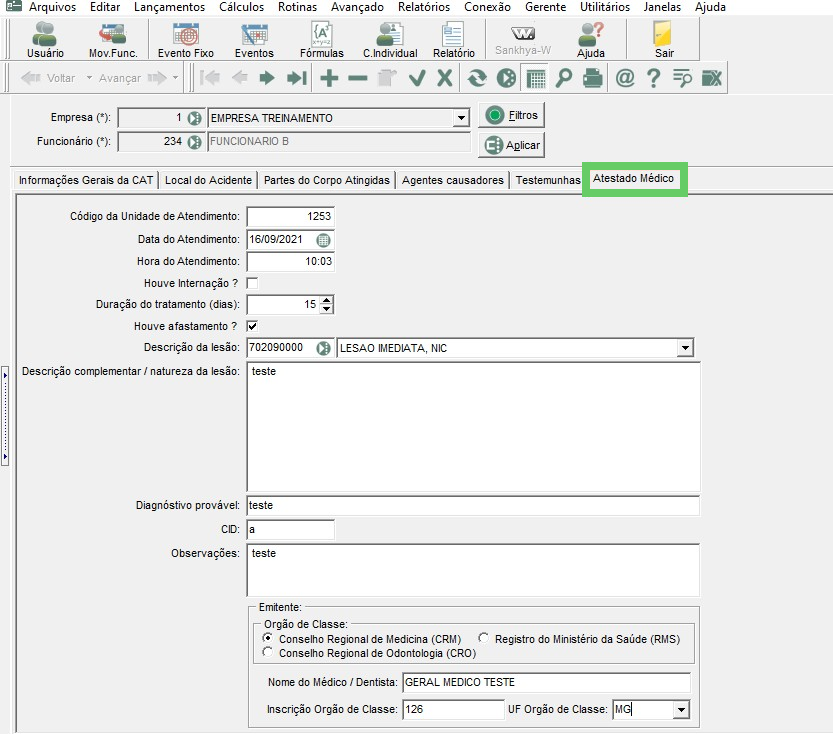Jump to last record arrow
Screen dimensions: 833x734
coord(296,78)
